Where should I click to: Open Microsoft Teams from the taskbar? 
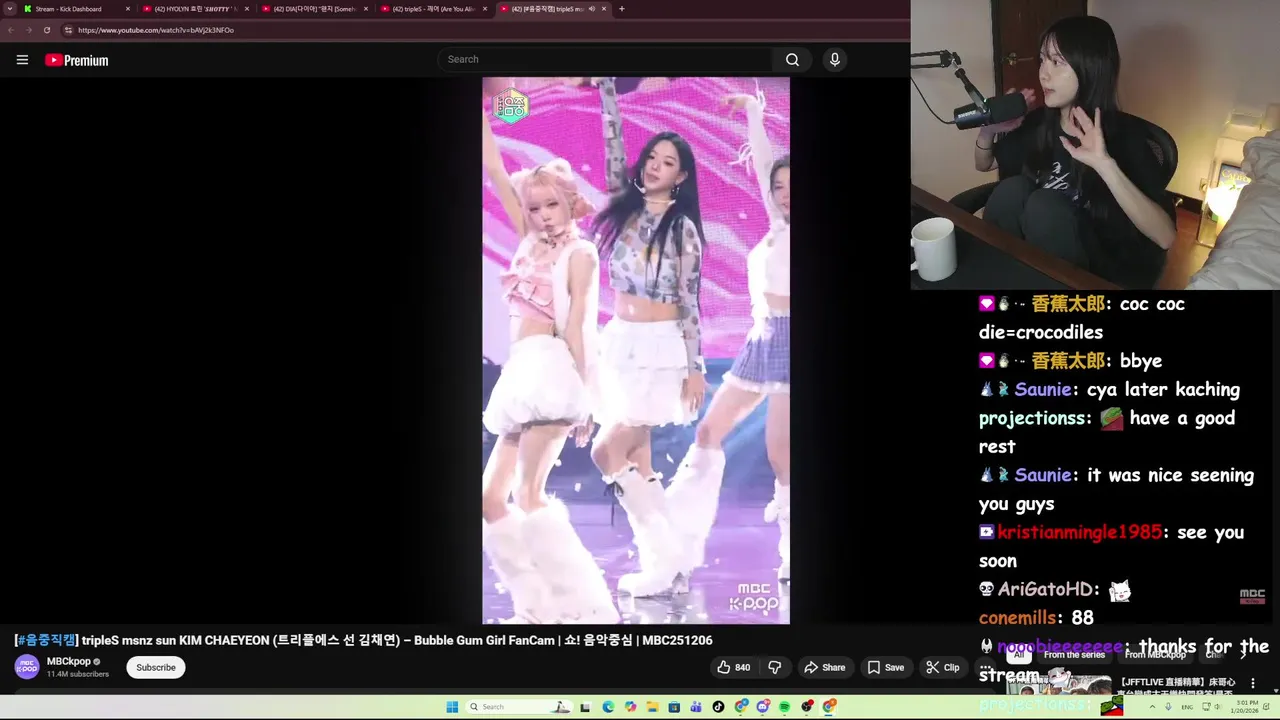click(x=696, y=707)
